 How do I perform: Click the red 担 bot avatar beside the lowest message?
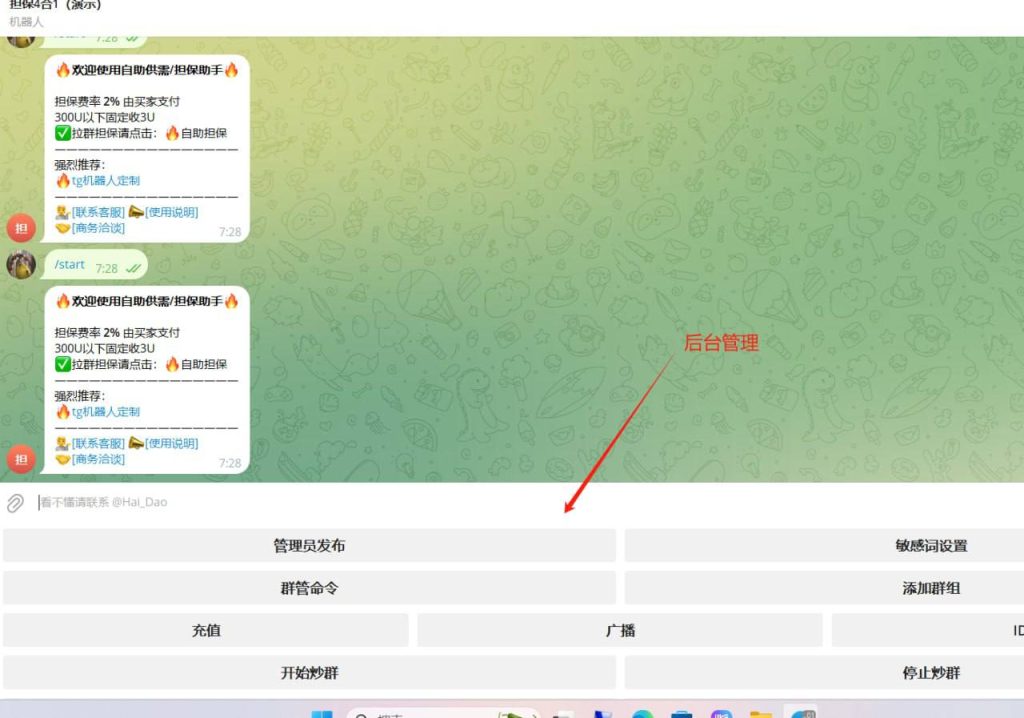pos(21,459)
